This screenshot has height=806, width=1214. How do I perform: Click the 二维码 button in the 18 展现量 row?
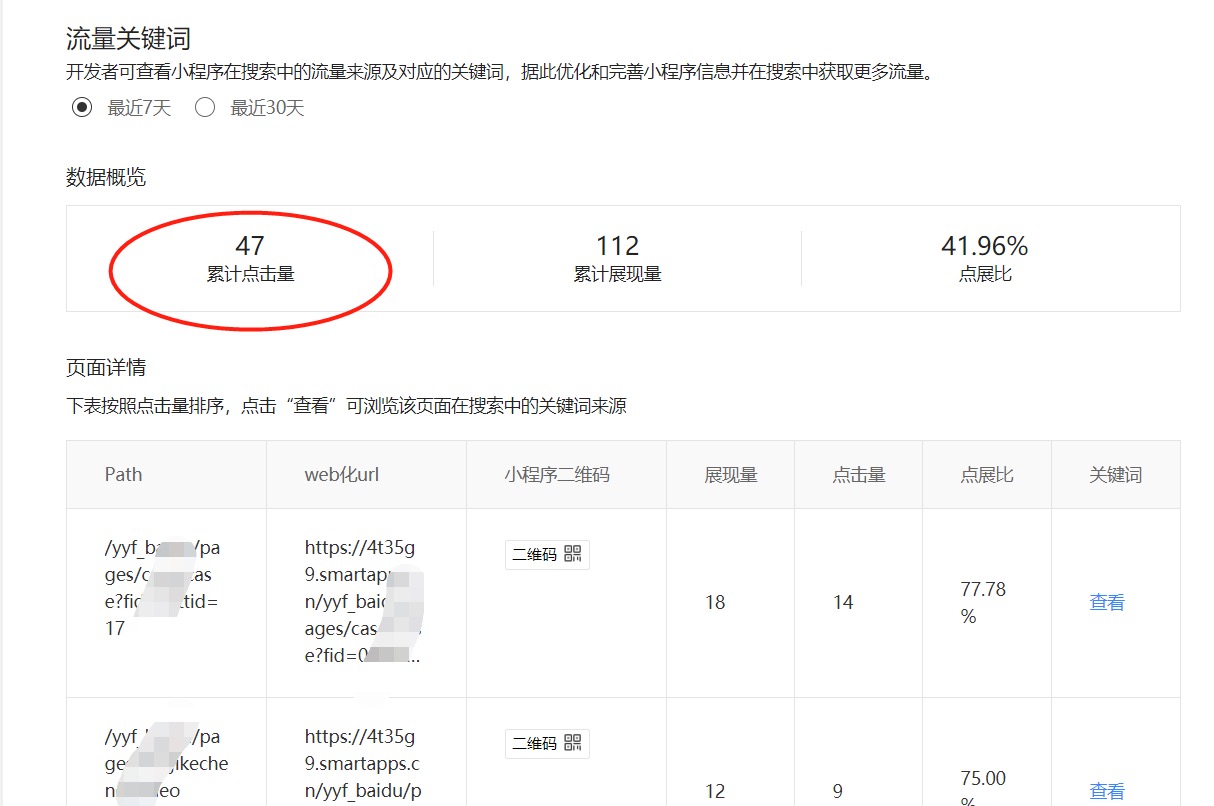[x=547, y=554]
